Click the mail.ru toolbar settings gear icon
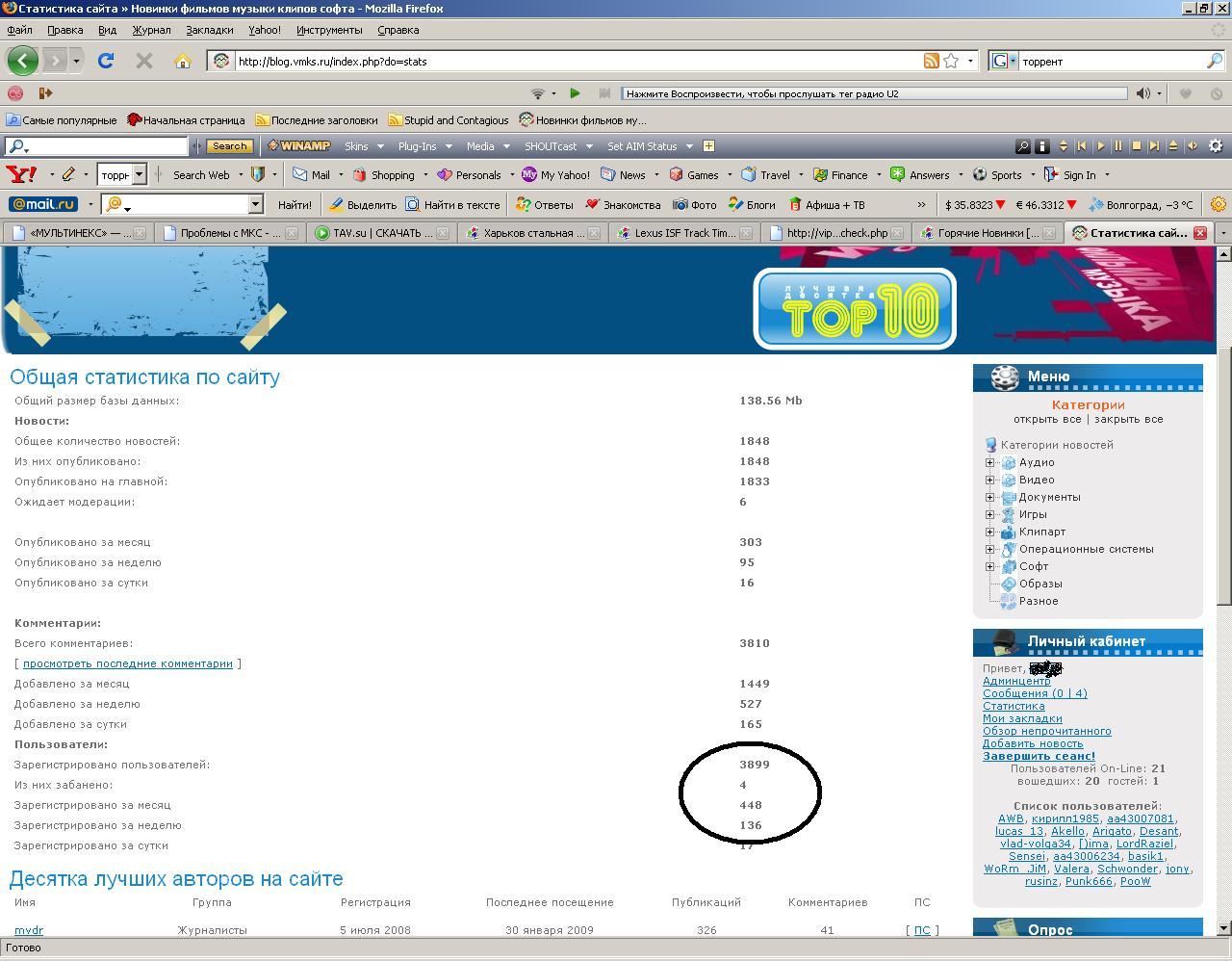This screenshot has width=1232, height=961. tap(1218, 204)
